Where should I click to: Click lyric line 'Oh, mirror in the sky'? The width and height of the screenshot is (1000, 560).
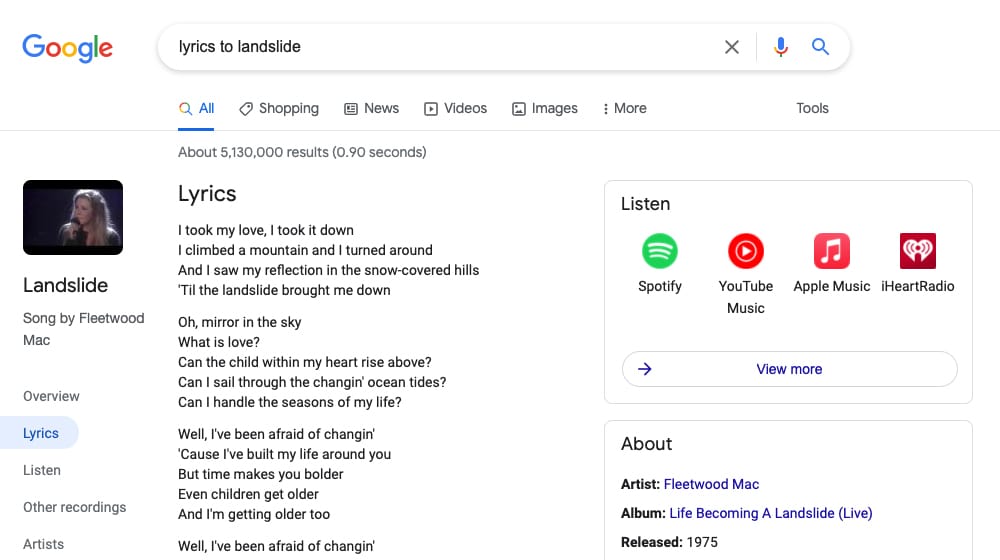[239, 322]
